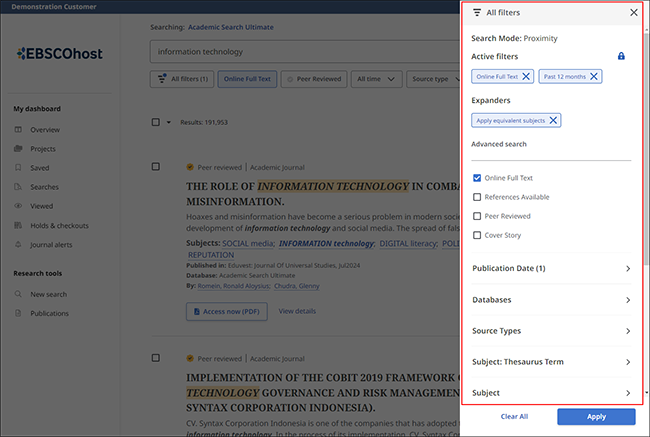Expand the Databases filter section
Image resolution: width=650 pixels, height=437 pixels.
tap(551, 300)
